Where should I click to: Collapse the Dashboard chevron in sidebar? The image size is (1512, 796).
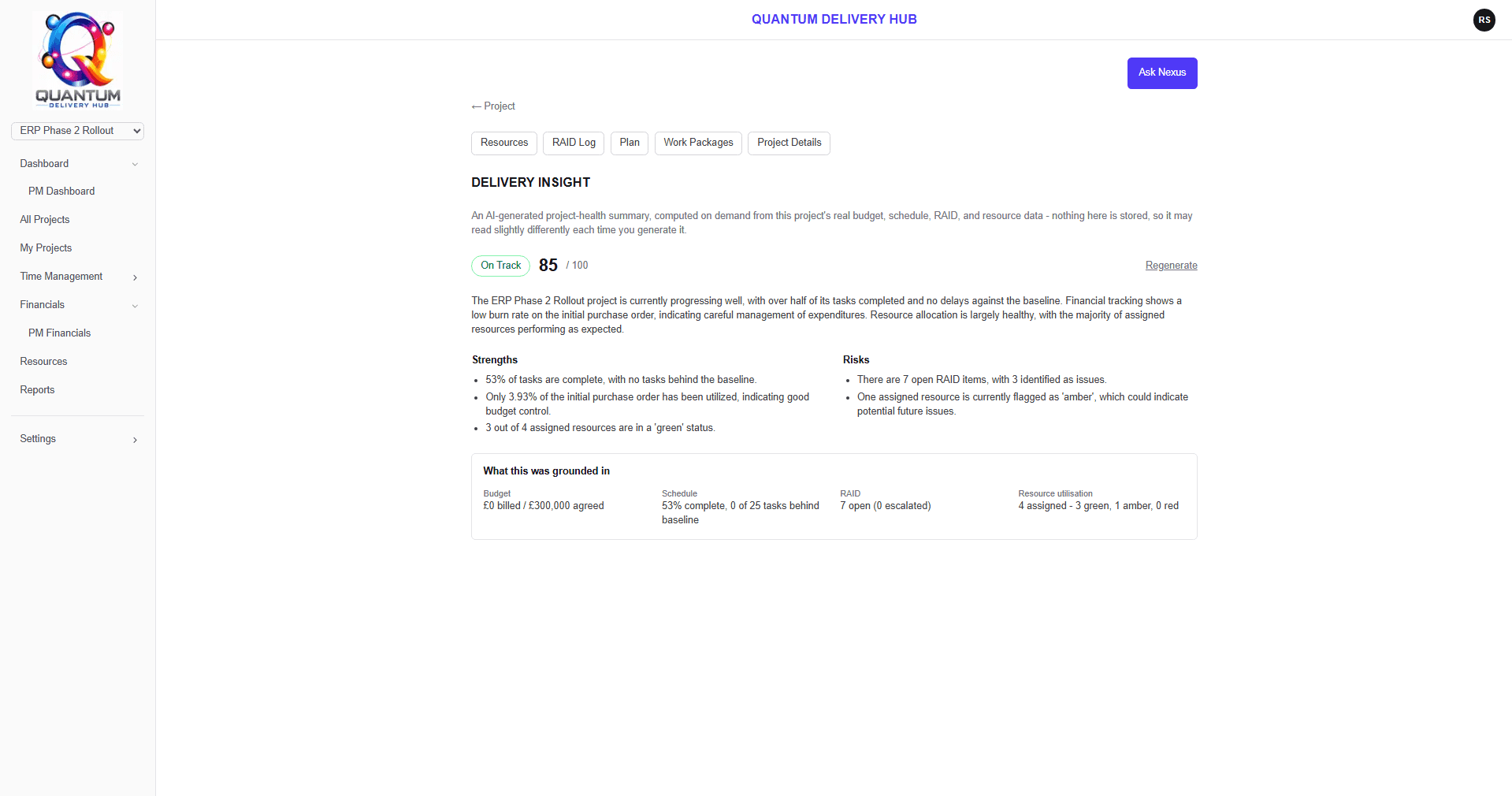coord(135,164)
